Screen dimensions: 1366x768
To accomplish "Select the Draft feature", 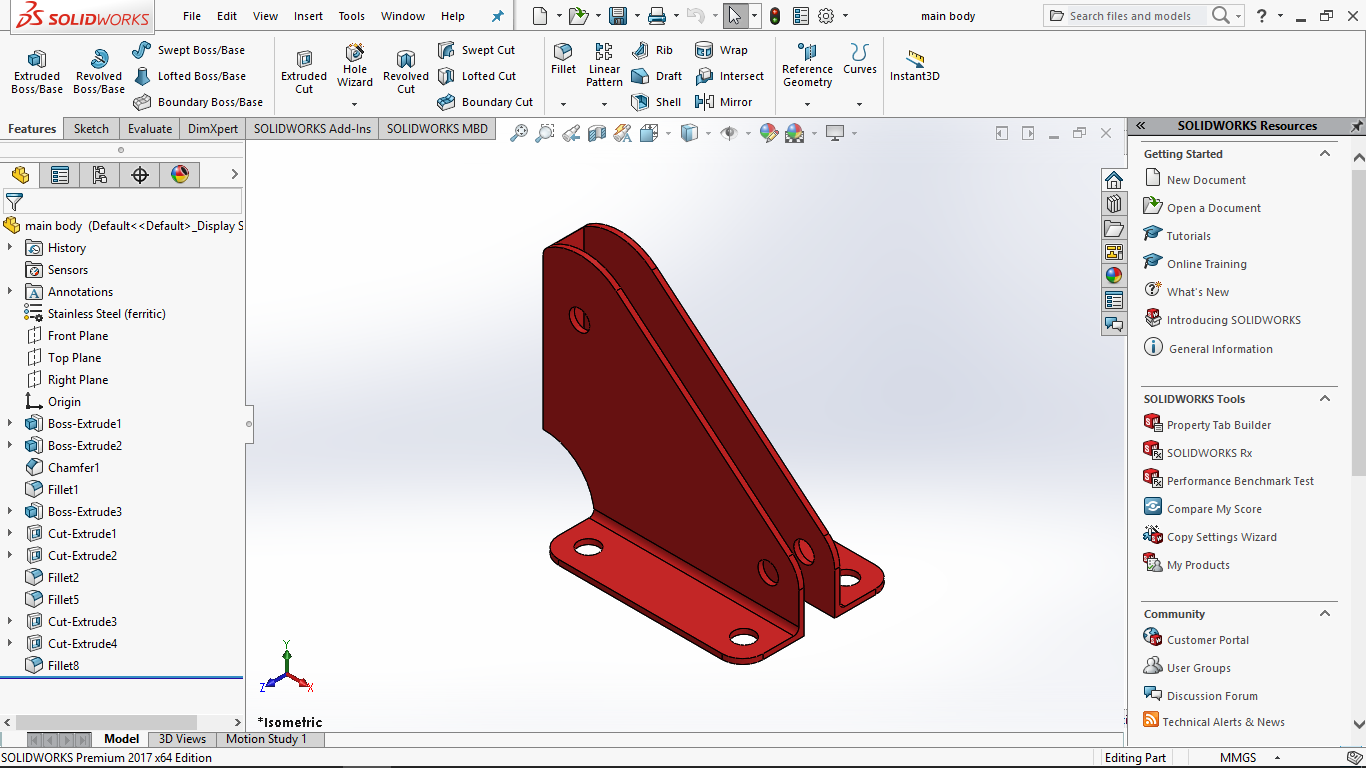I will pyautogui.click(x=656, y=76).
